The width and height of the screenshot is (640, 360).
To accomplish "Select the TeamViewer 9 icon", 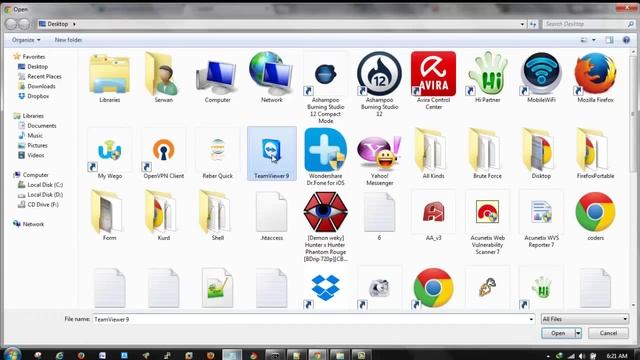I will point(271,153).
